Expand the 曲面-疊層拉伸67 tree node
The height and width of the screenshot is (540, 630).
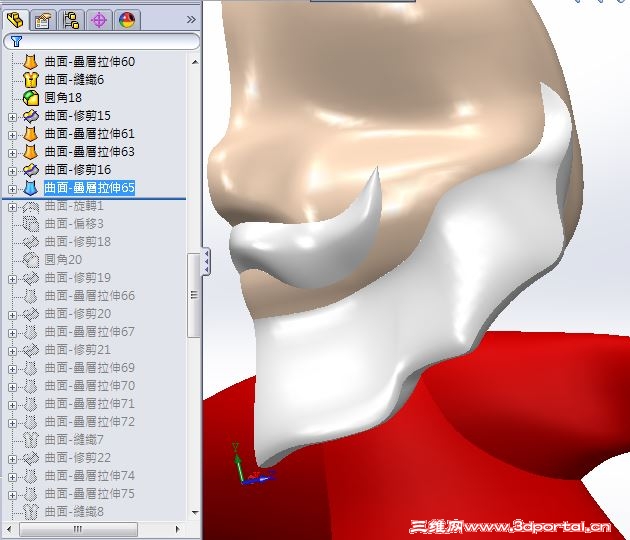pyautogui.click(x=12, y=333)
